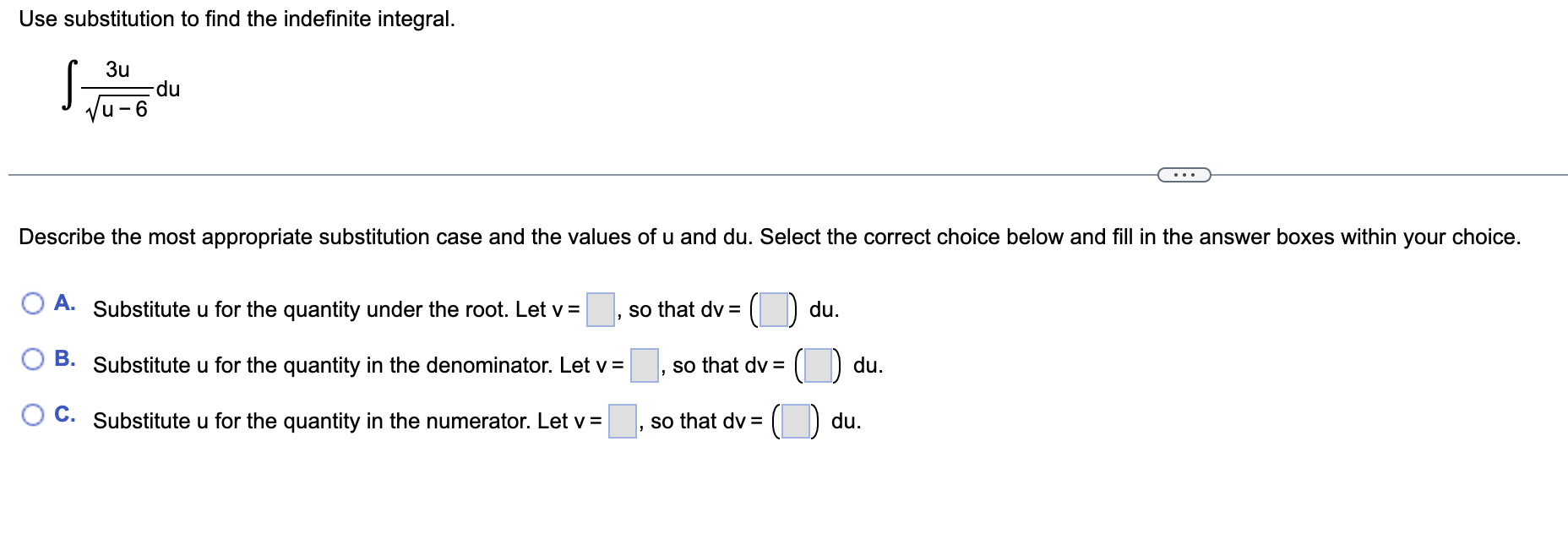Select radio button for choice B
The height and width of the screenshot is (534, 1568).
(x=33, y=359)
